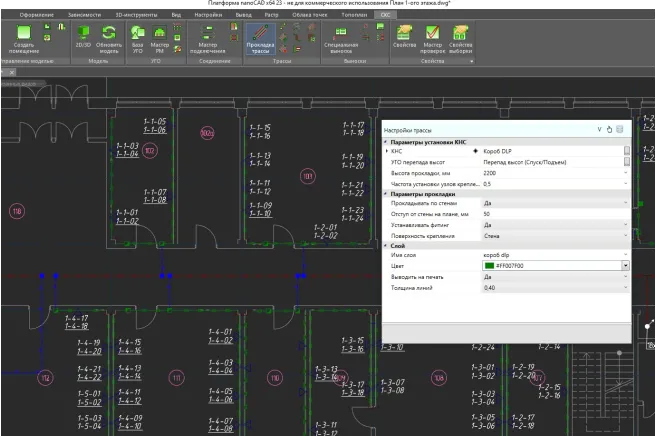Open the Цвет dropdown arrow
Image resolution: width=656 pixels, height=436 pixels.
click(x=625, y=266)
